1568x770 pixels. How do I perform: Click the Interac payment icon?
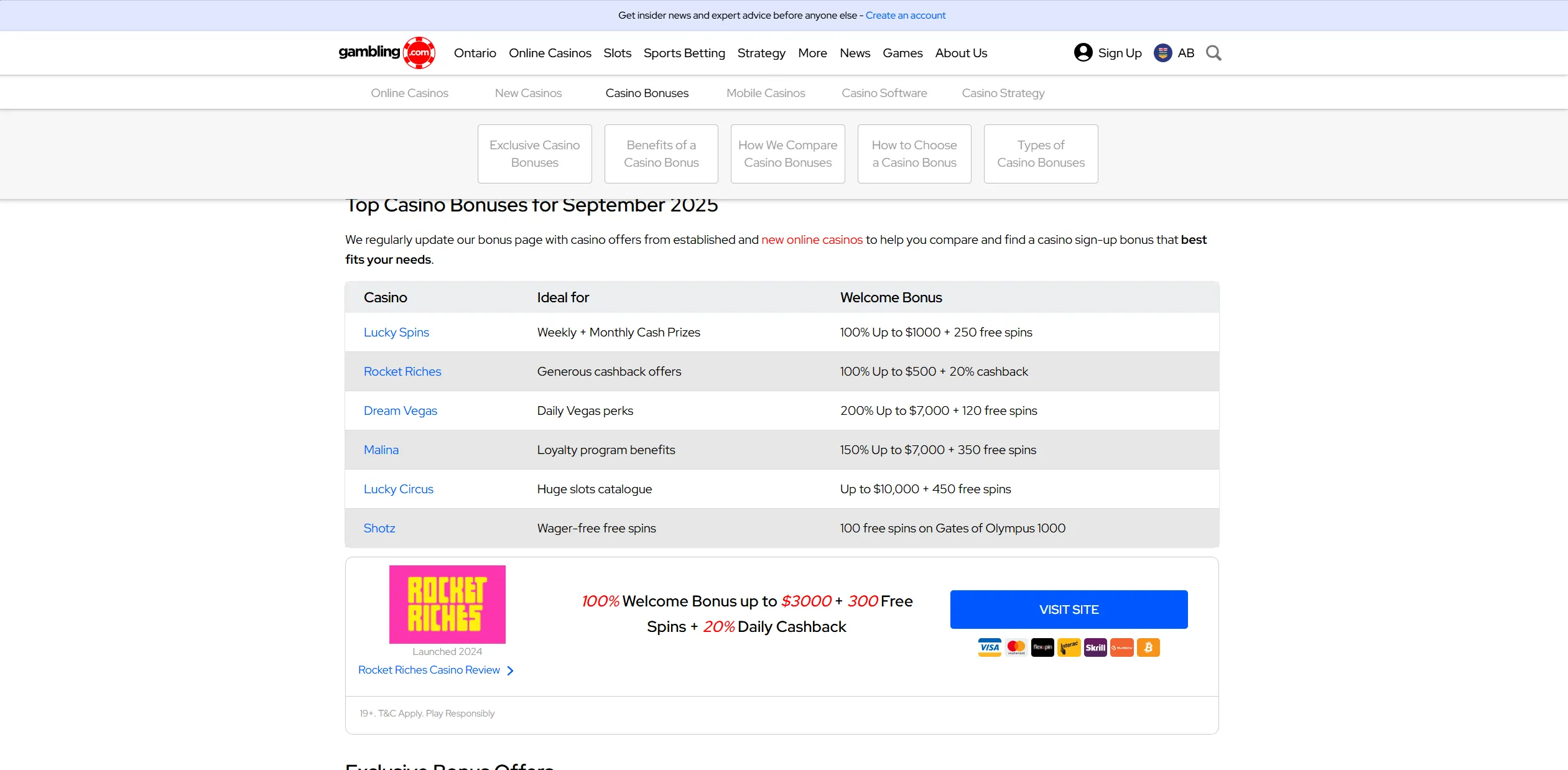tap(1069, 647)
